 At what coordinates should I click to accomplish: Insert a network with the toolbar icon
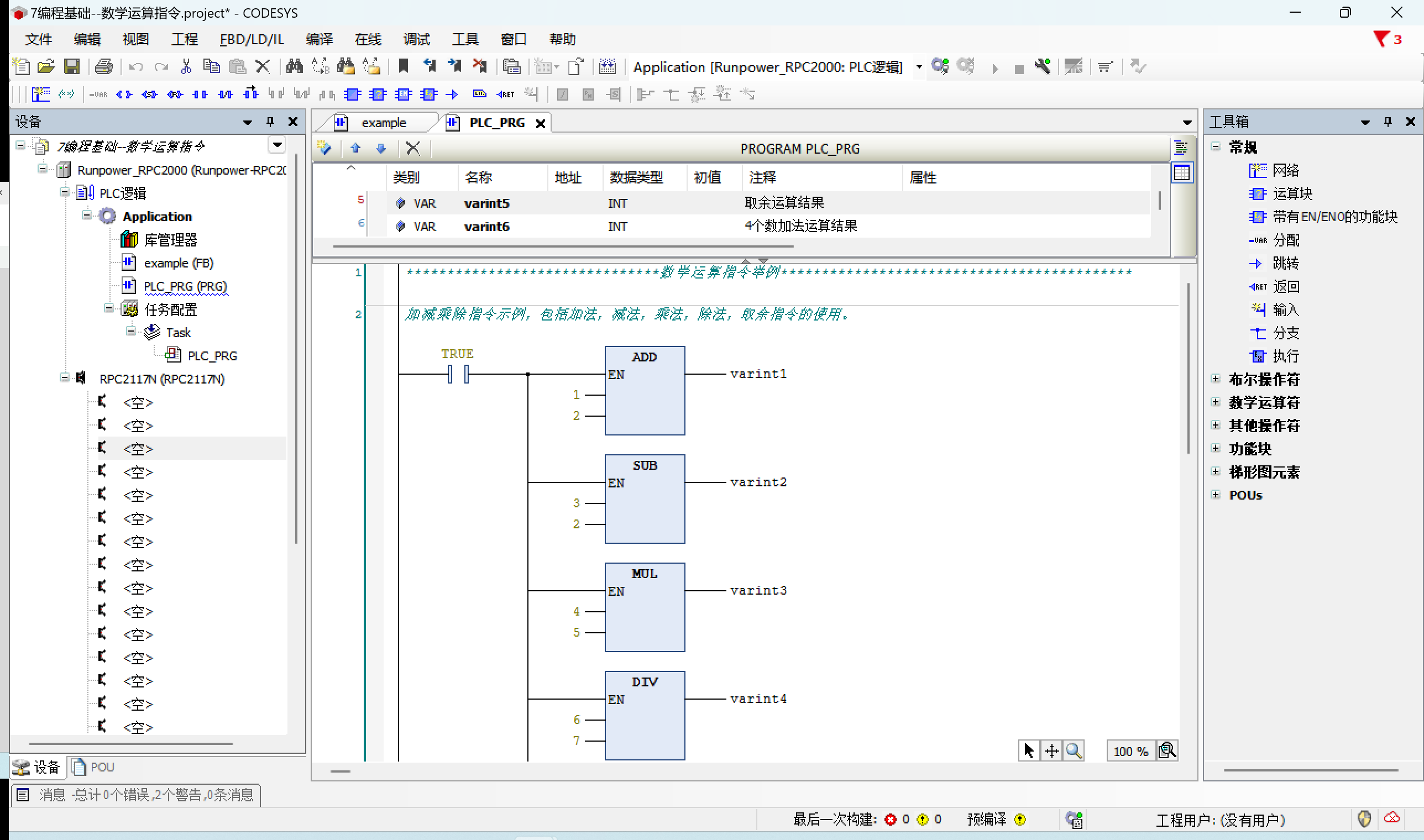tap(41, 95)
